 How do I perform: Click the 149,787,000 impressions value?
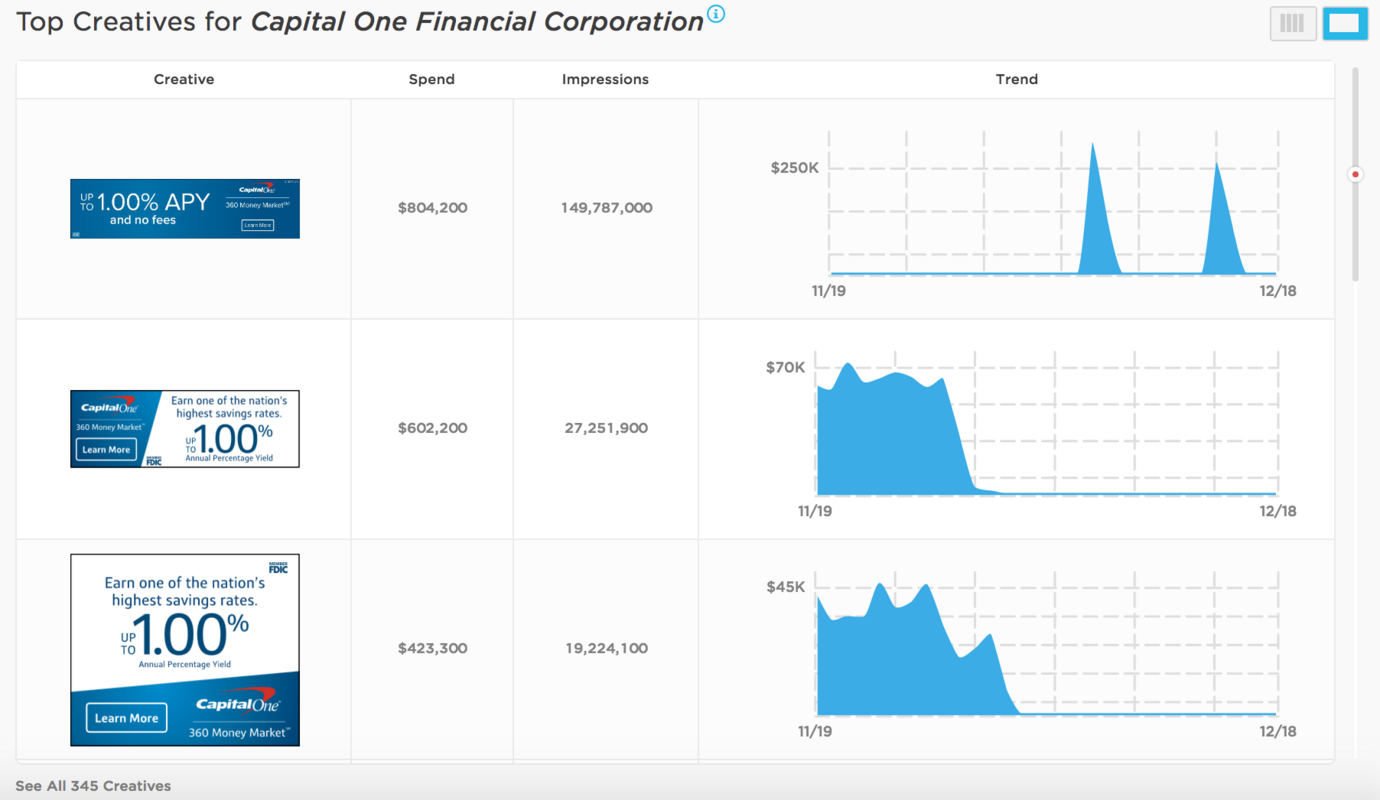tap(605, 208)
